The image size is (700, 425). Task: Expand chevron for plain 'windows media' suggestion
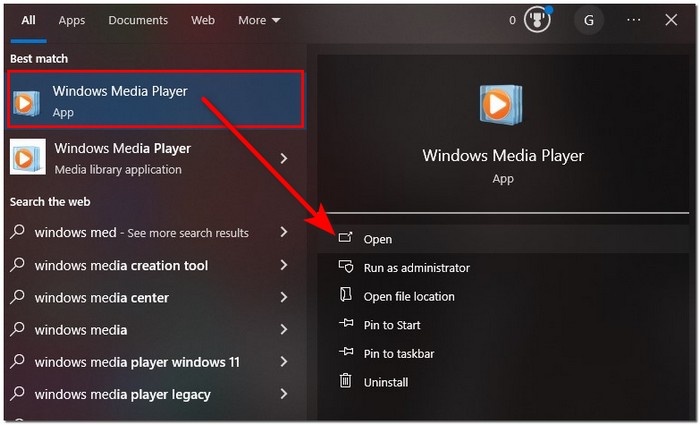pyautogui.click(x=284, y=329)
